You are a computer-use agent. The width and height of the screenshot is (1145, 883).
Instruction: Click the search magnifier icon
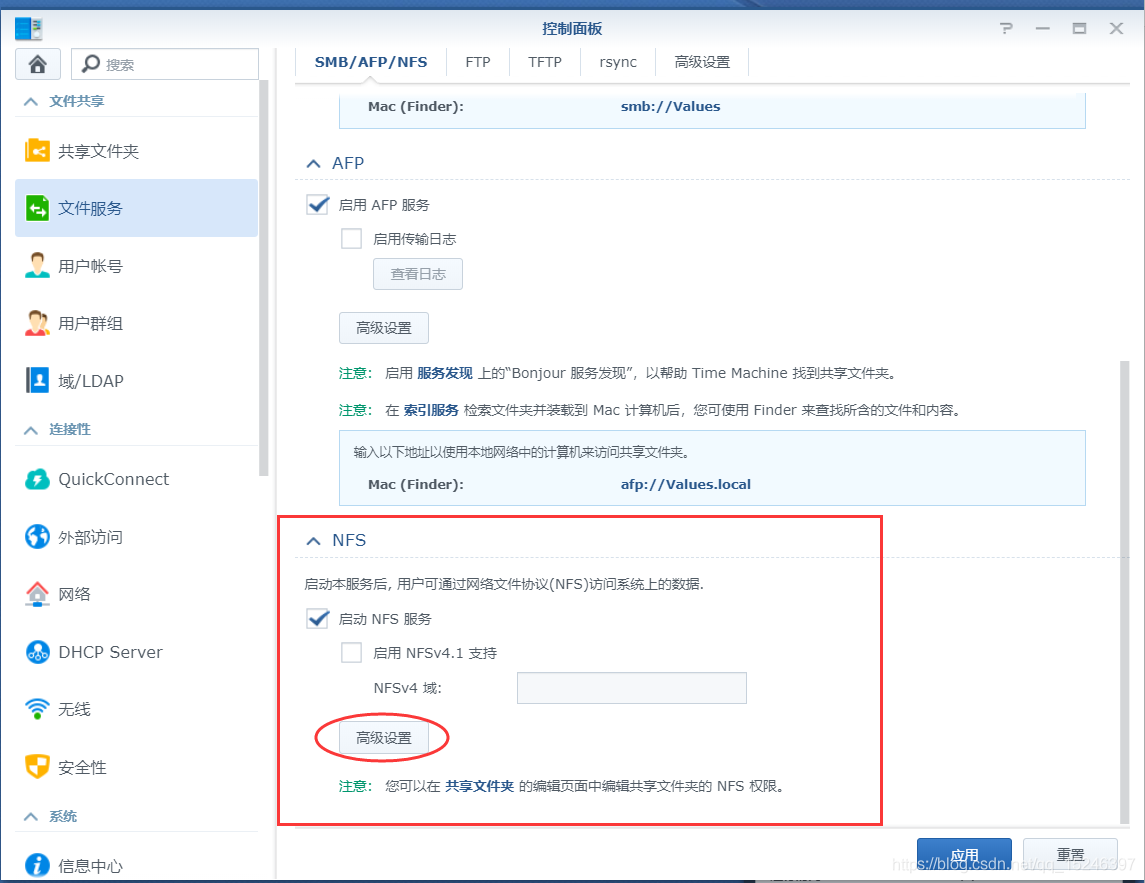click(91, 64)
